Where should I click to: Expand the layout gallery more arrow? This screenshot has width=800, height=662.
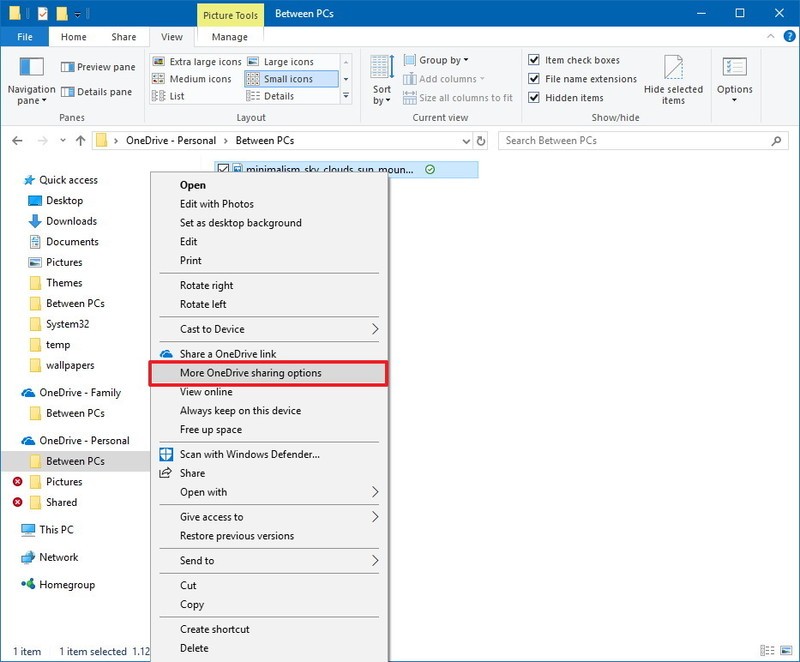(346, 95)
